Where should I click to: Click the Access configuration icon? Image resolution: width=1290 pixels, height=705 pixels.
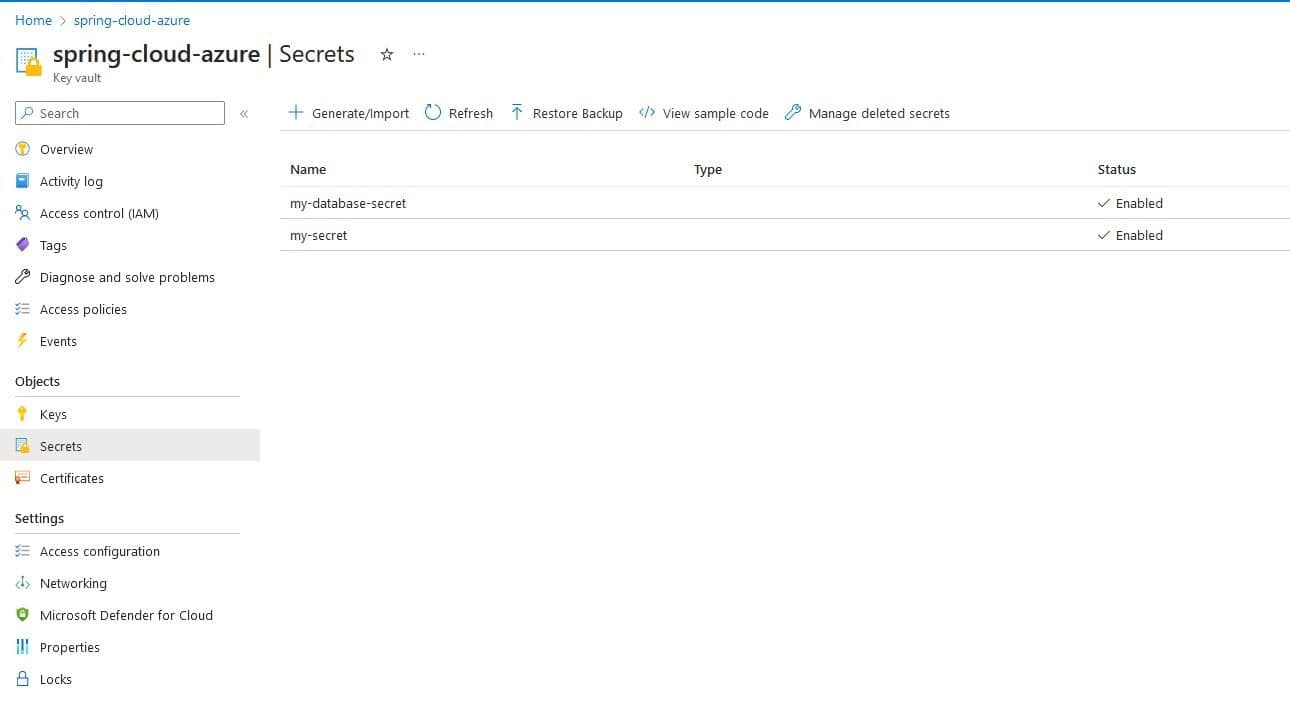(23, 551)
